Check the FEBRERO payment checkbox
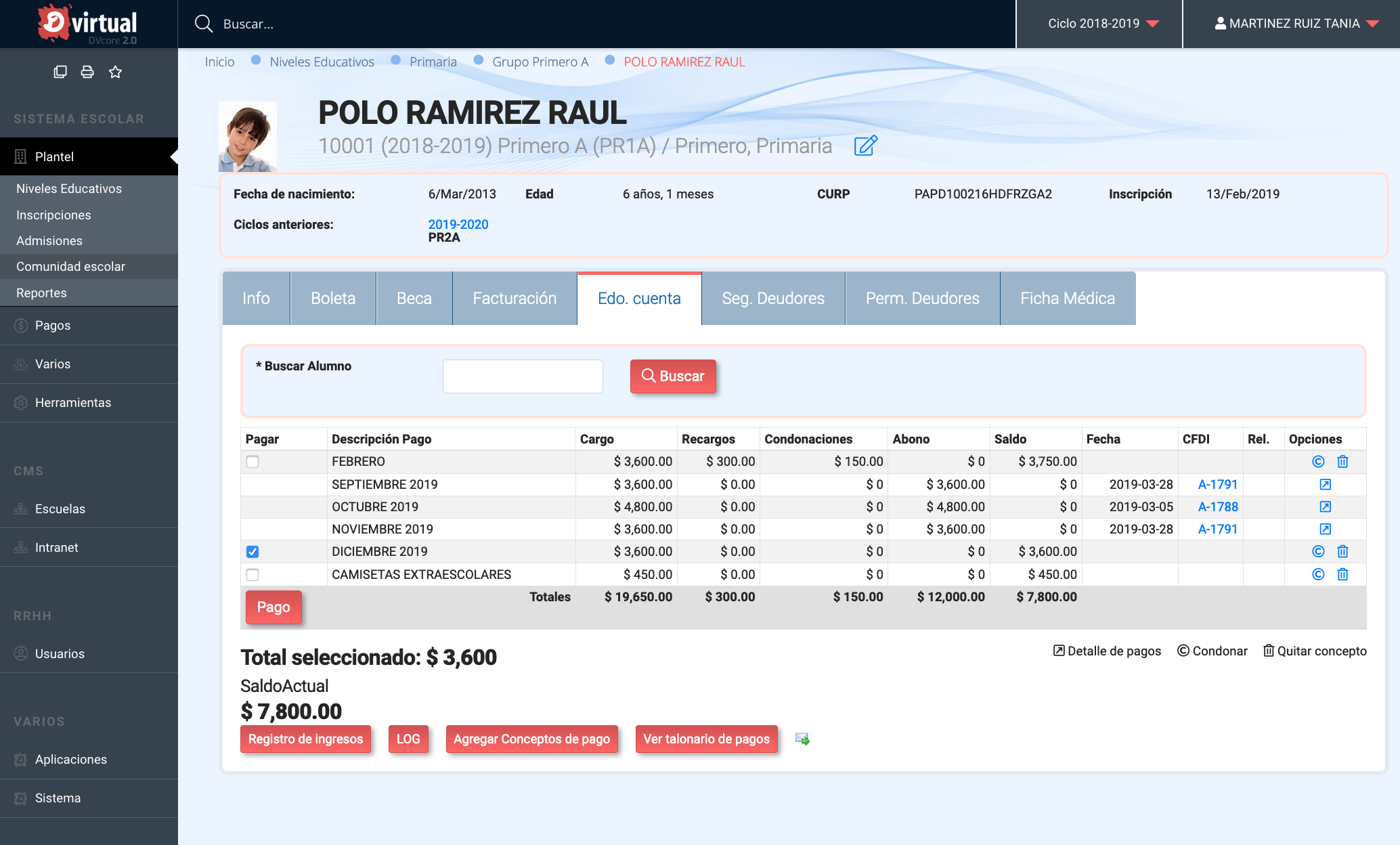This screenshot has height=845, width=1400. pos(253,462)
